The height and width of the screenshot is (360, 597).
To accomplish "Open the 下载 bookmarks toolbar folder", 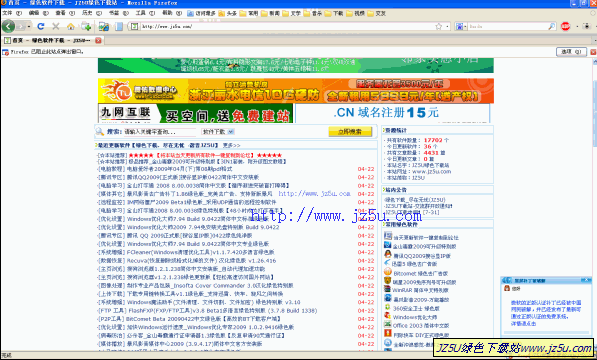I will click(334, 13).
